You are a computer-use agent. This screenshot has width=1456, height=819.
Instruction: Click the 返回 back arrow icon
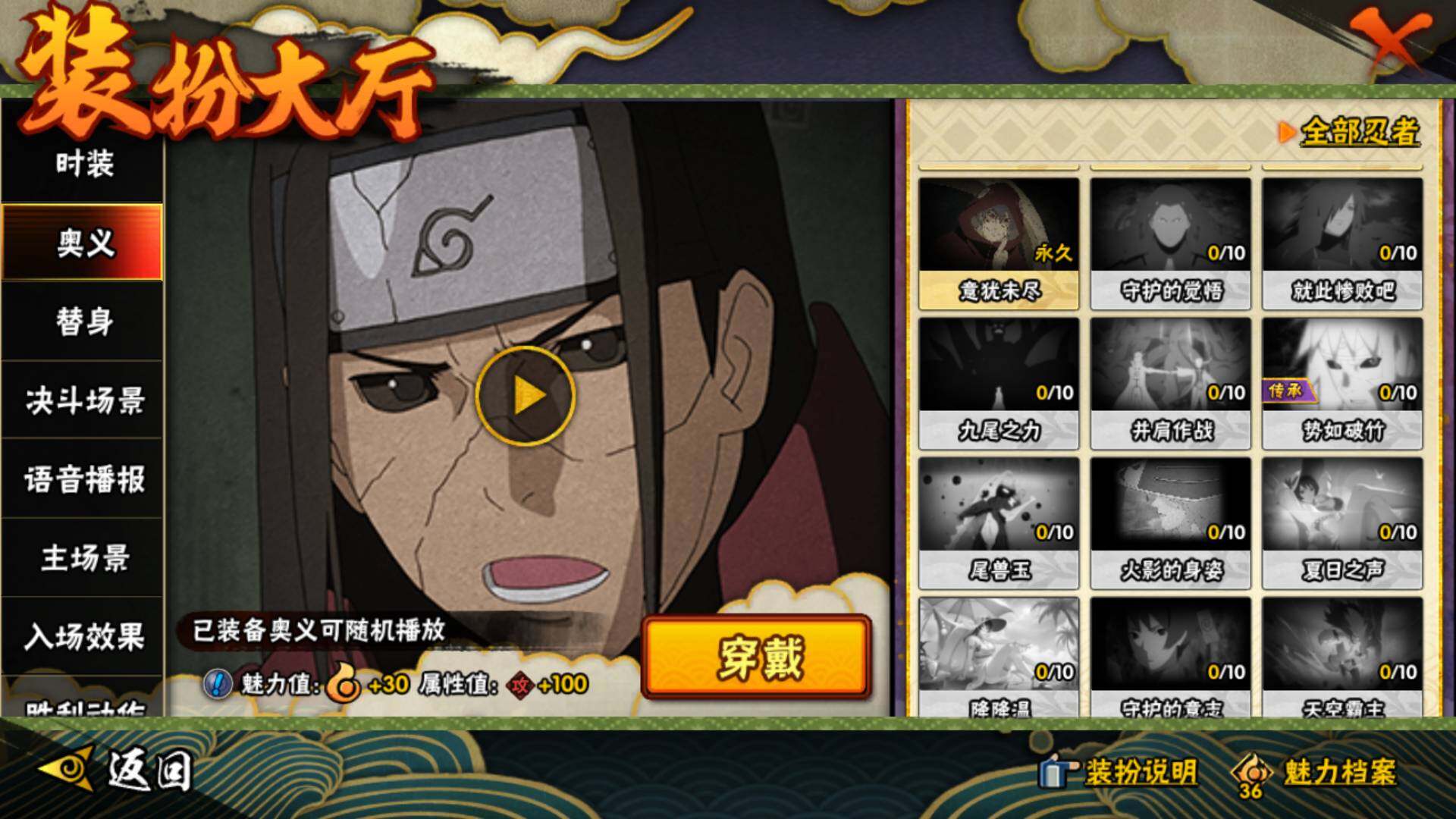[67, 769]
